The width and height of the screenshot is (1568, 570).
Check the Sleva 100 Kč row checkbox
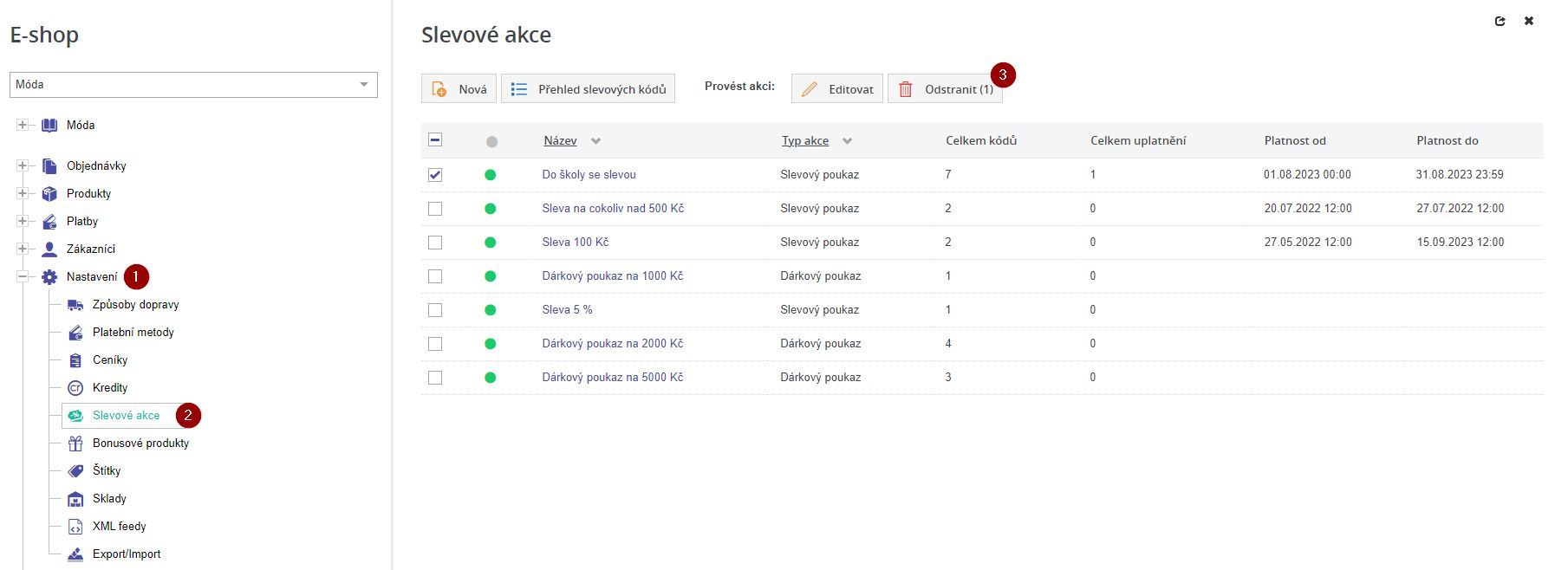click(435, 243)
